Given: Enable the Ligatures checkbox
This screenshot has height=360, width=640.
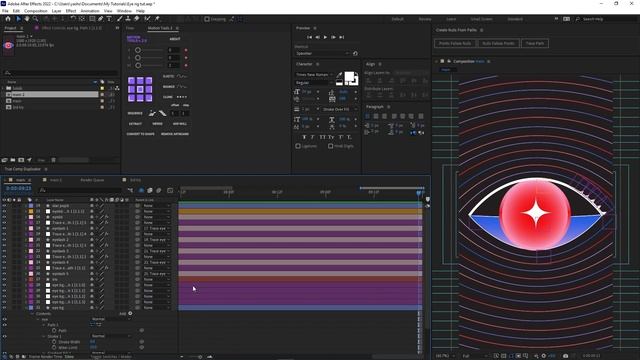Looking at the screenshot, I should click(298, 146).
